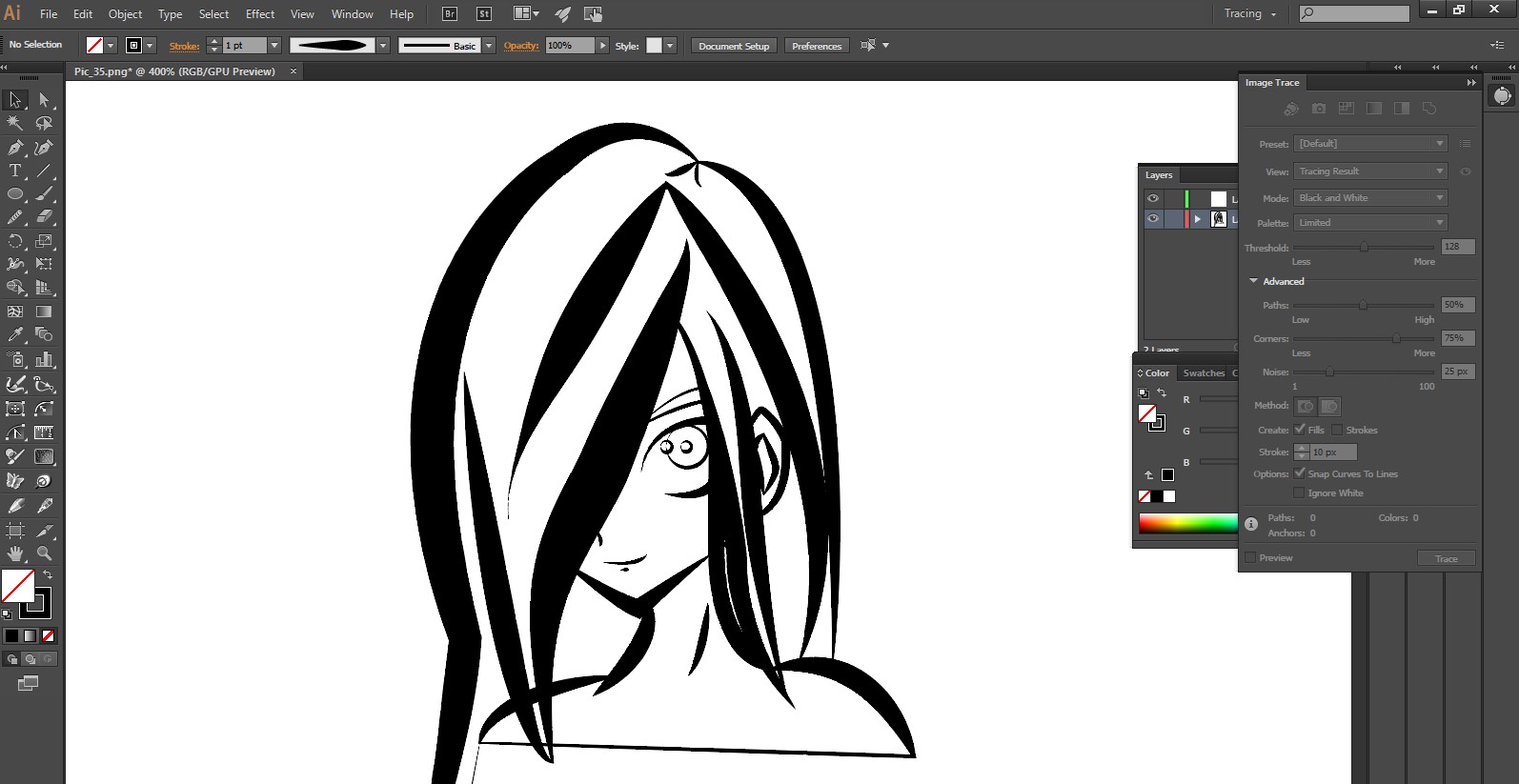Toggle the Fills checkbox
This screenshot has width=1519, height=784.
(x=1300, y=430)
